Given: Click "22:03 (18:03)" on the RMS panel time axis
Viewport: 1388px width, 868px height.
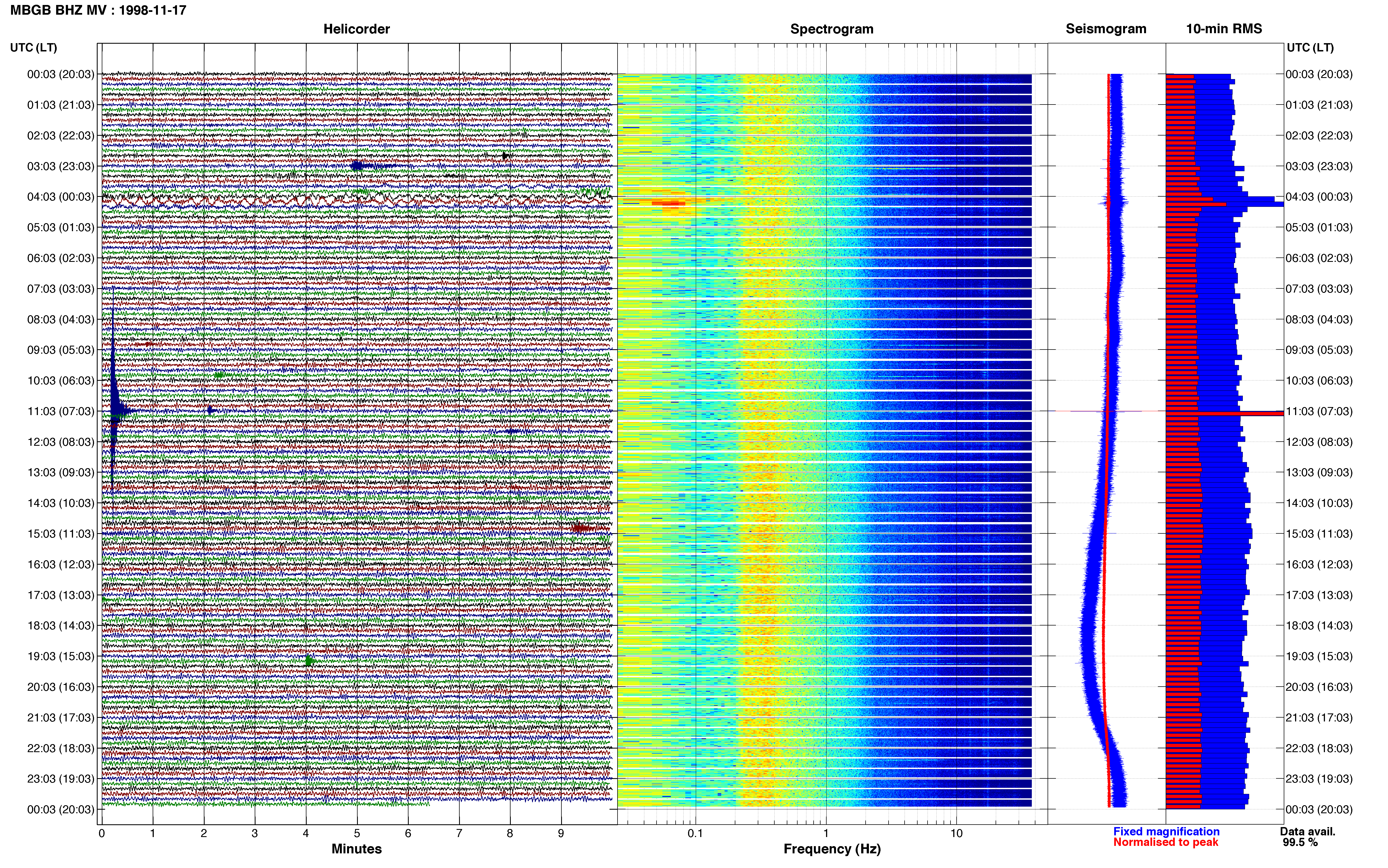Looking at the screenshot, I should tap(1319, 749).
